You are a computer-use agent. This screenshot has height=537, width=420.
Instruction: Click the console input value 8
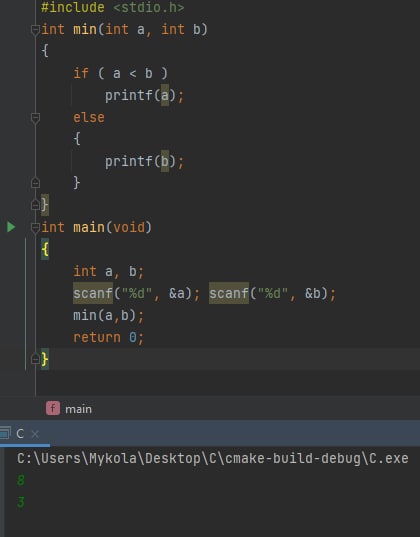(21, 480)
